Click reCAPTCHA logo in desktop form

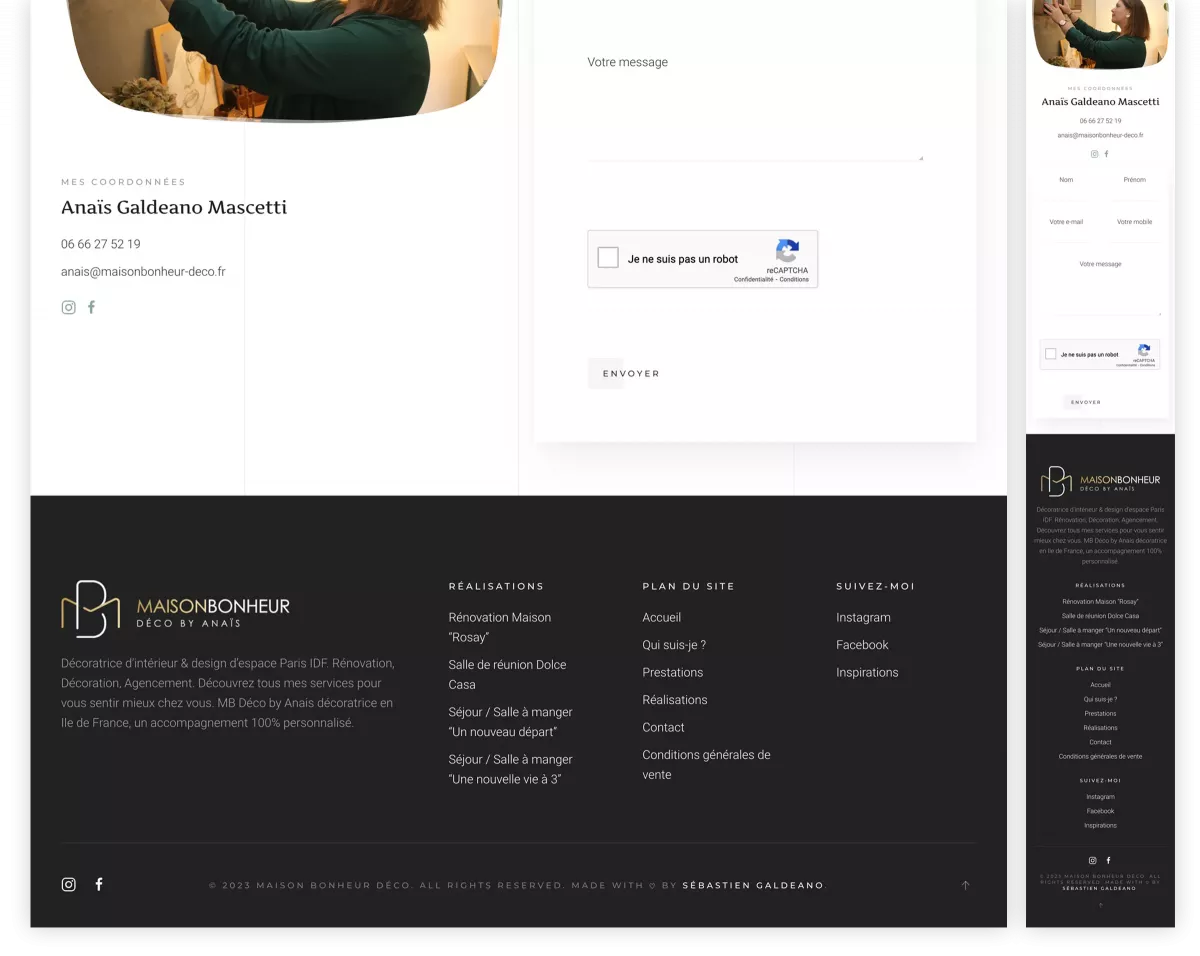pos(787,251)
